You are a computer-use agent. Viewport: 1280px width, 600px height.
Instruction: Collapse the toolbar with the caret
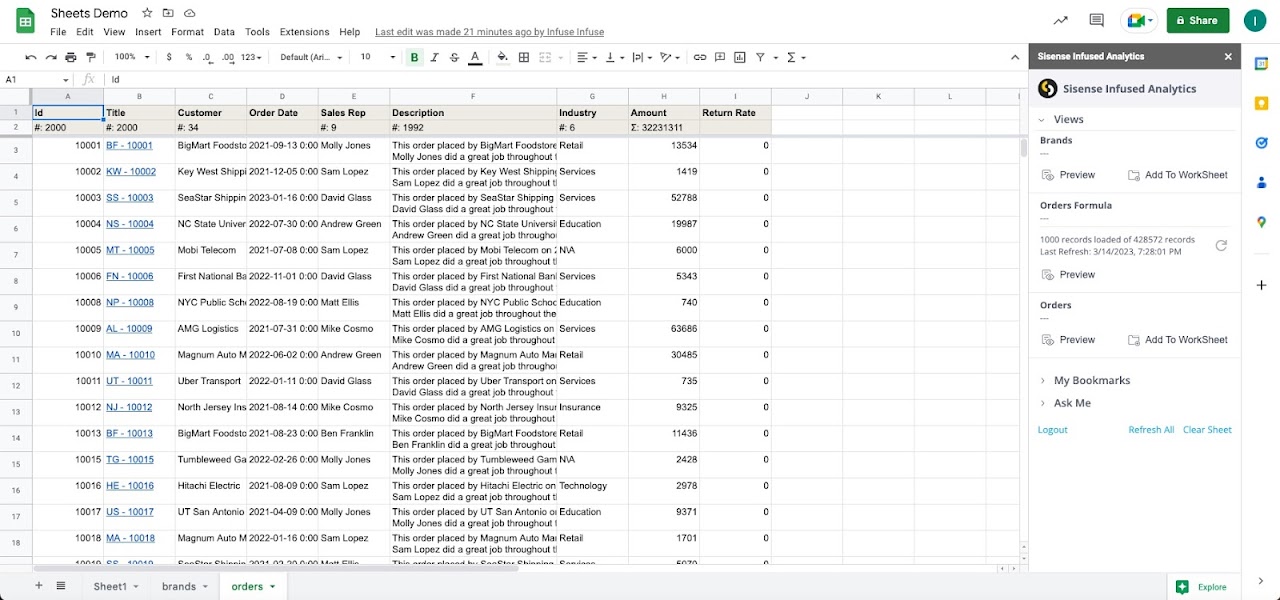coord(1016,58)
